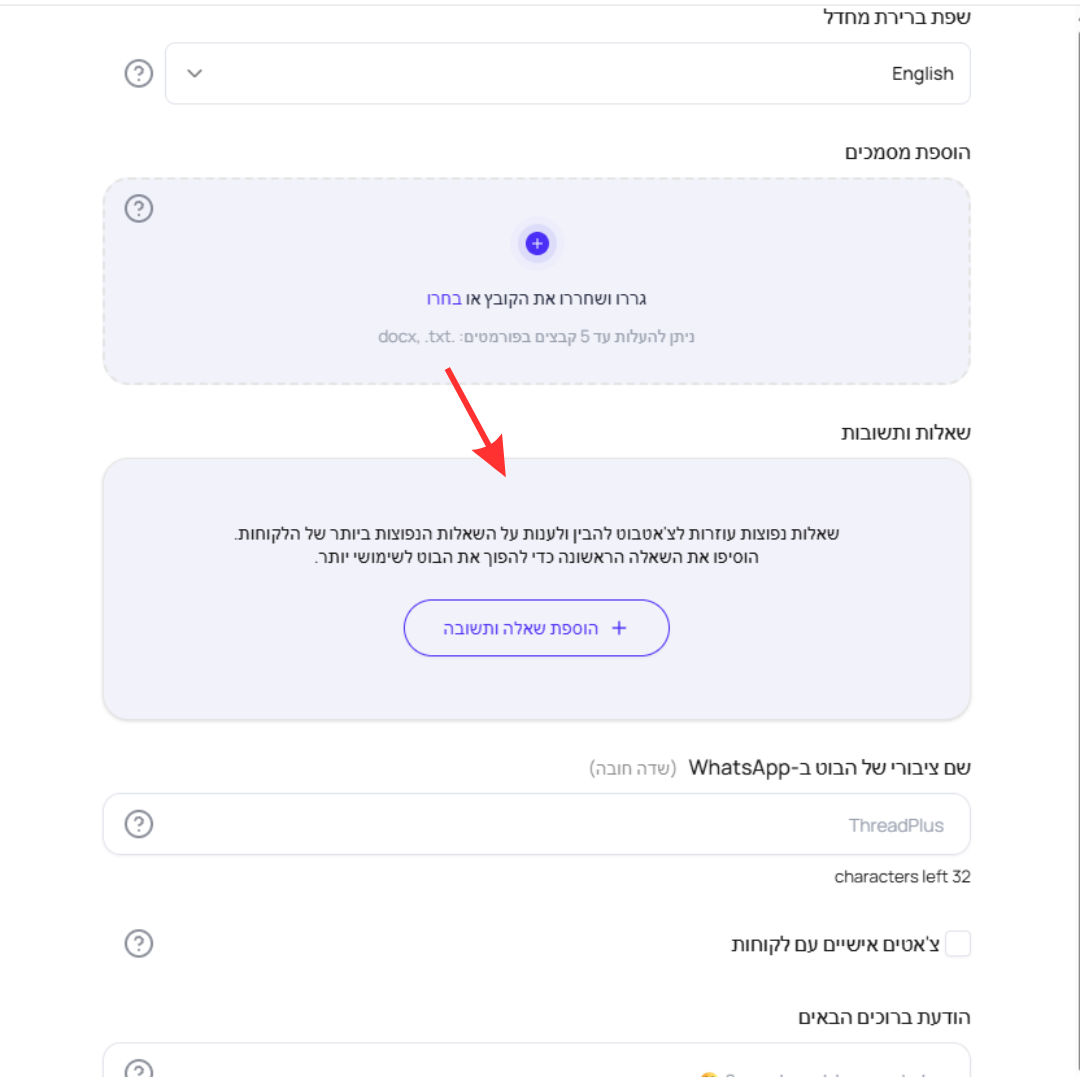This screenshot has width=1080, height=1080.
Task: Click help icon beside the default language dropdown
Action: click(138, 73)
